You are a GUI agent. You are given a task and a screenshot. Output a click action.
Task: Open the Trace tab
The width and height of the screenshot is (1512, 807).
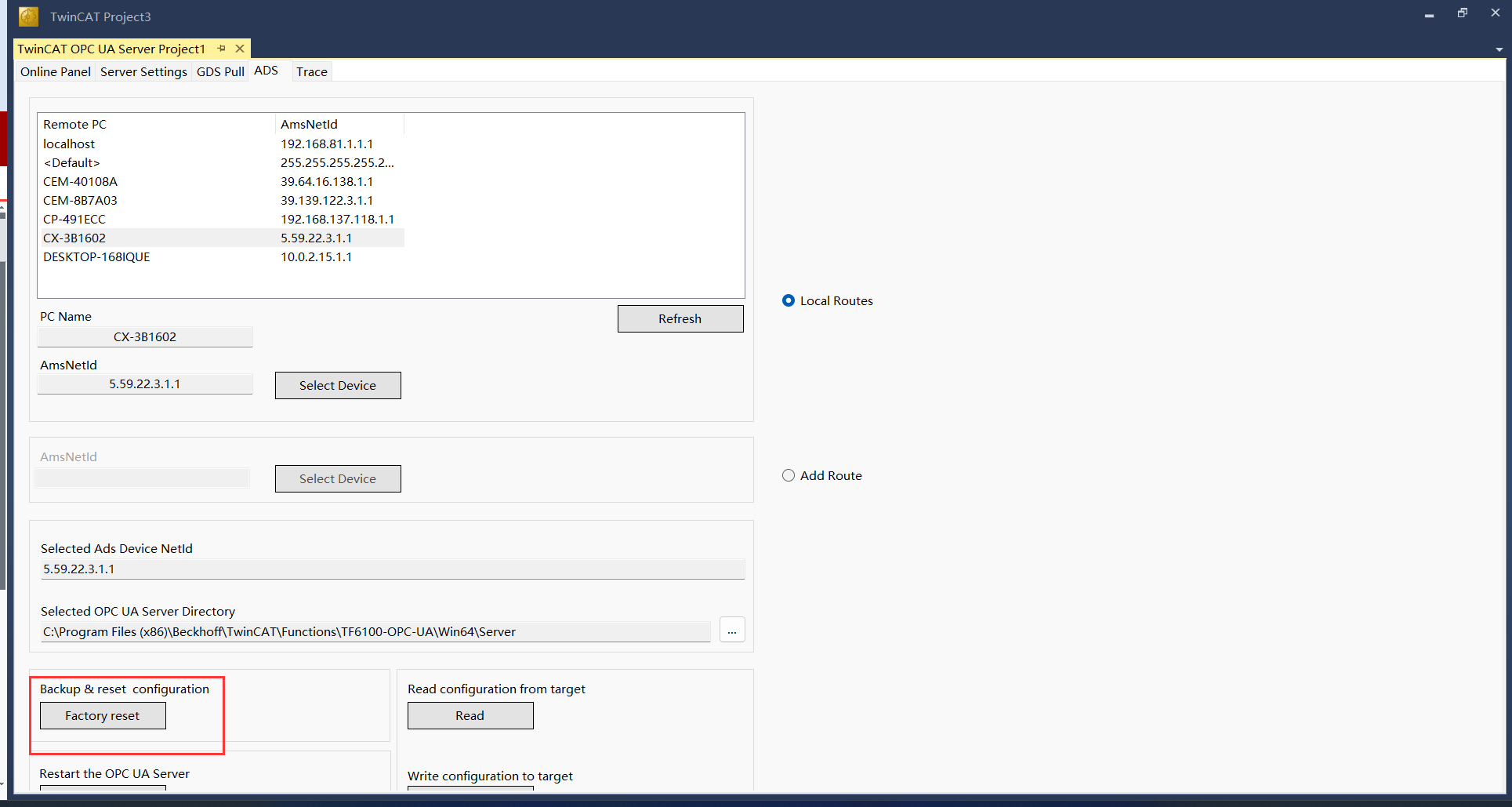pyautogui.click(x=312, y=71)
